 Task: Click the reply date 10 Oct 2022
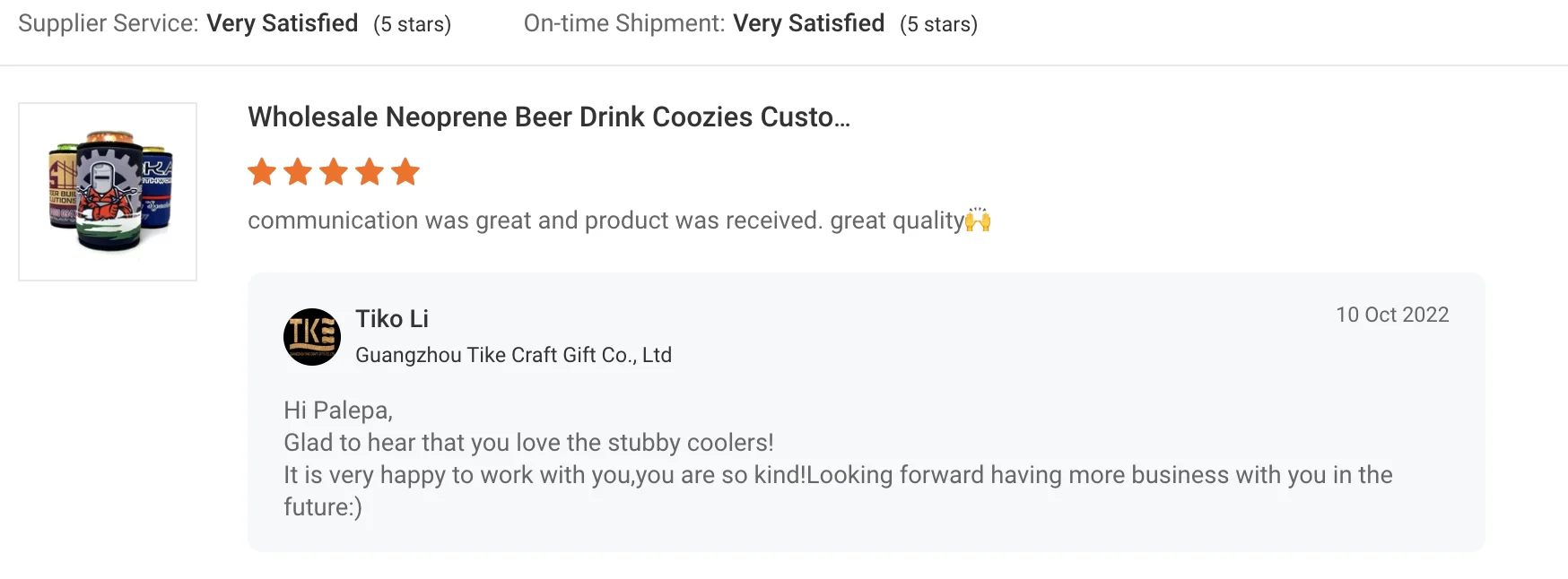pos(1392,315)
